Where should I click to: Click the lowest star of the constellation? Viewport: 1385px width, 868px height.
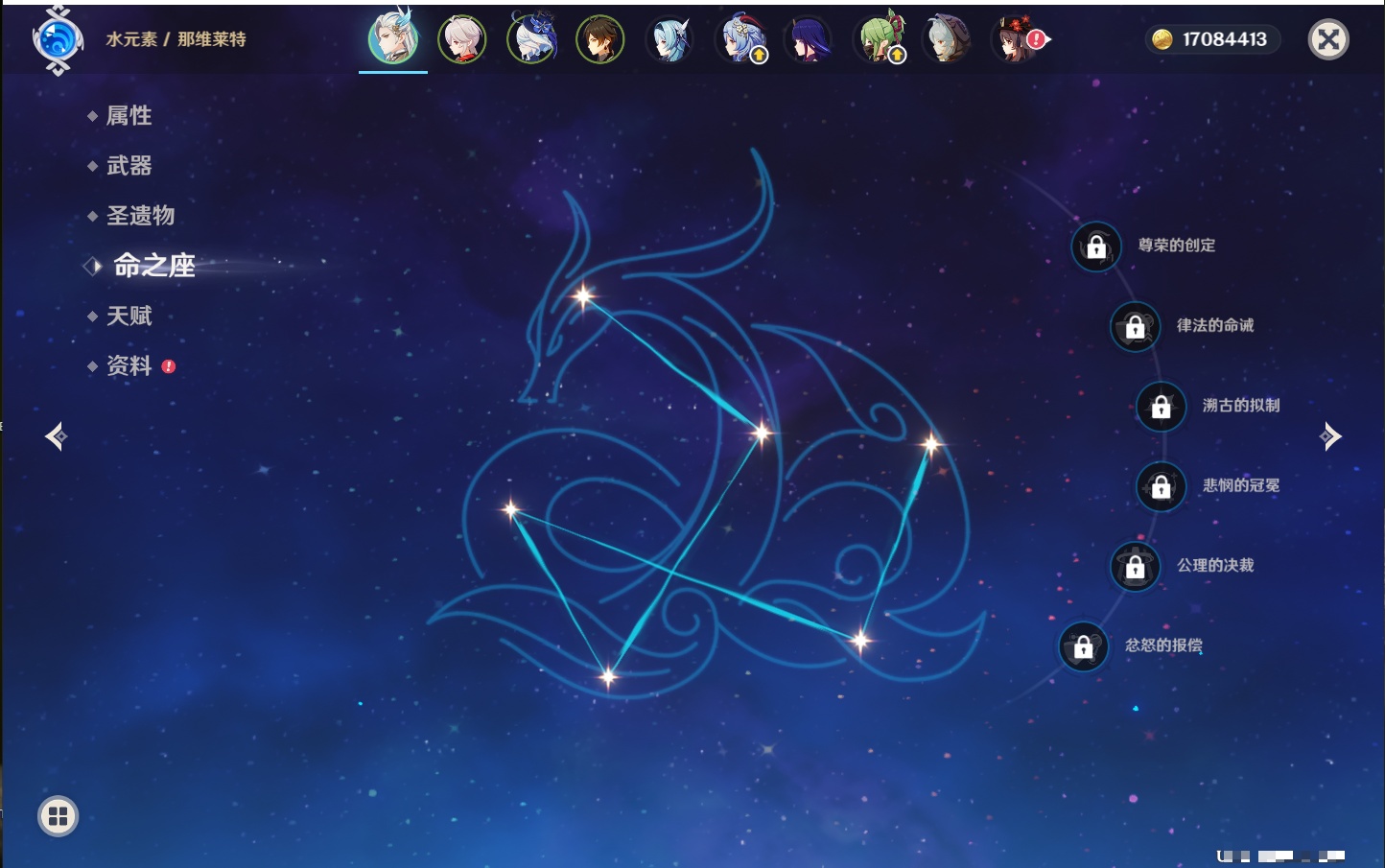click(608, 677)
